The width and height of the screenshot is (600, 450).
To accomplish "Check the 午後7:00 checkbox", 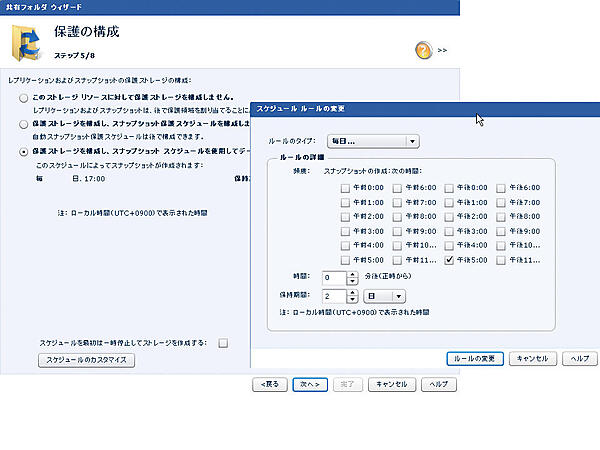I will (501, 203).
